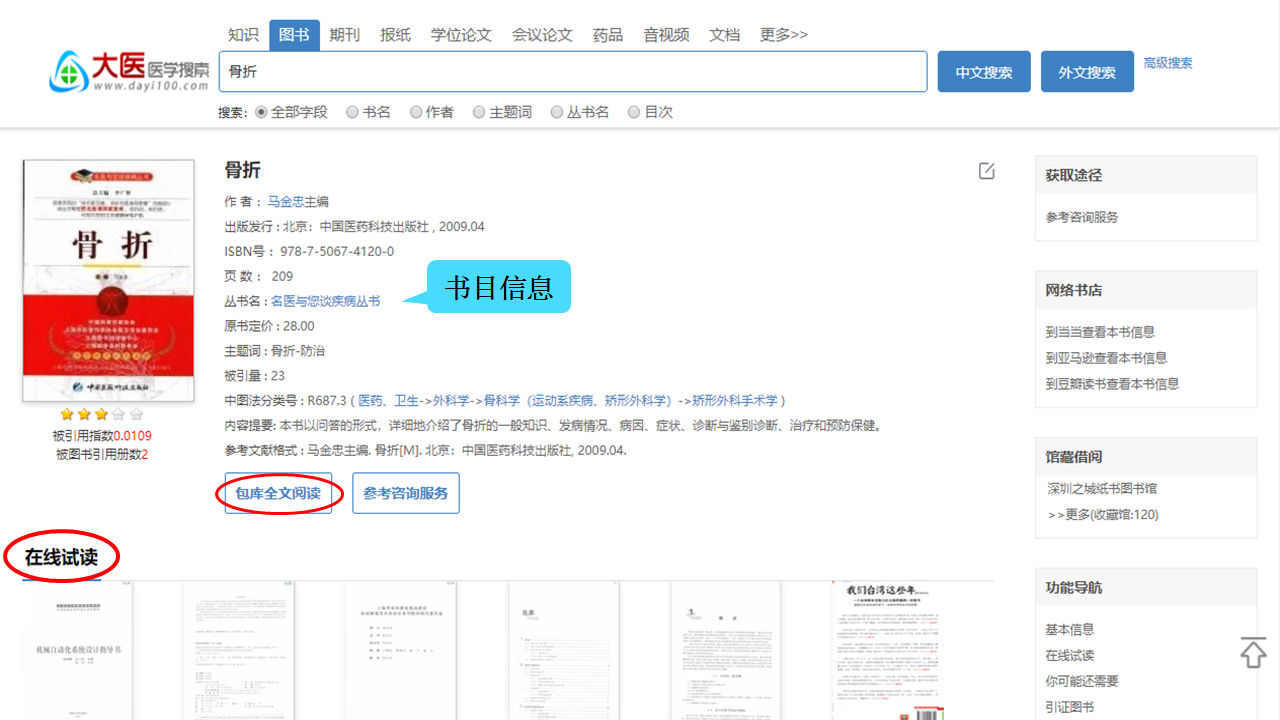Click the 中文搜索 button
1280x720 pixels.
[x=984, y=72]
